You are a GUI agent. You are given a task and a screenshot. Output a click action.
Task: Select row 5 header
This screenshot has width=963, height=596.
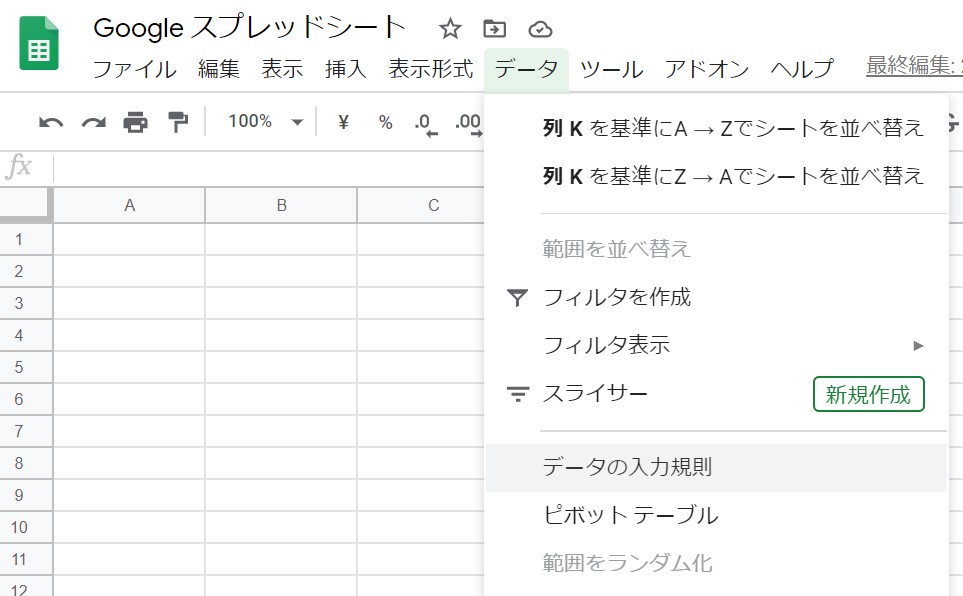coord(26,367)
